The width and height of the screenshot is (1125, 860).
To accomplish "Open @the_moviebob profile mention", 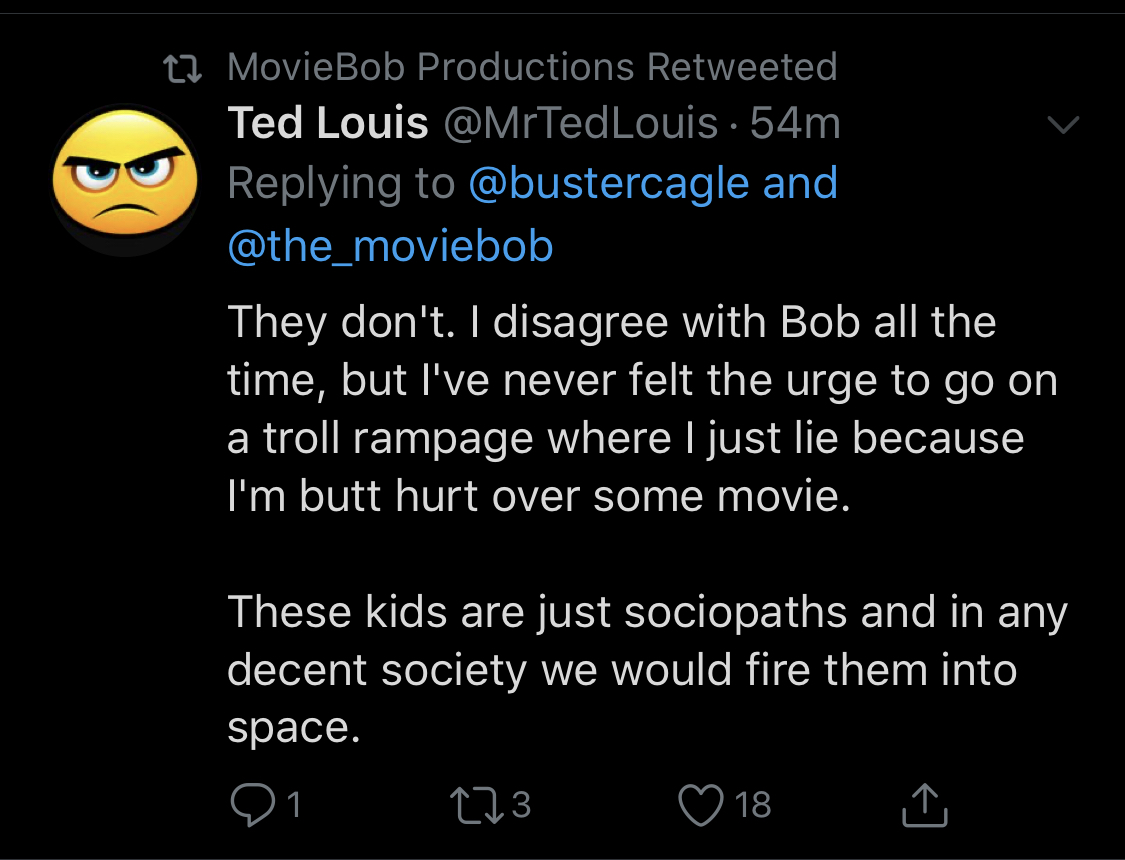I will pyautogui.click(x=390, y=246).
